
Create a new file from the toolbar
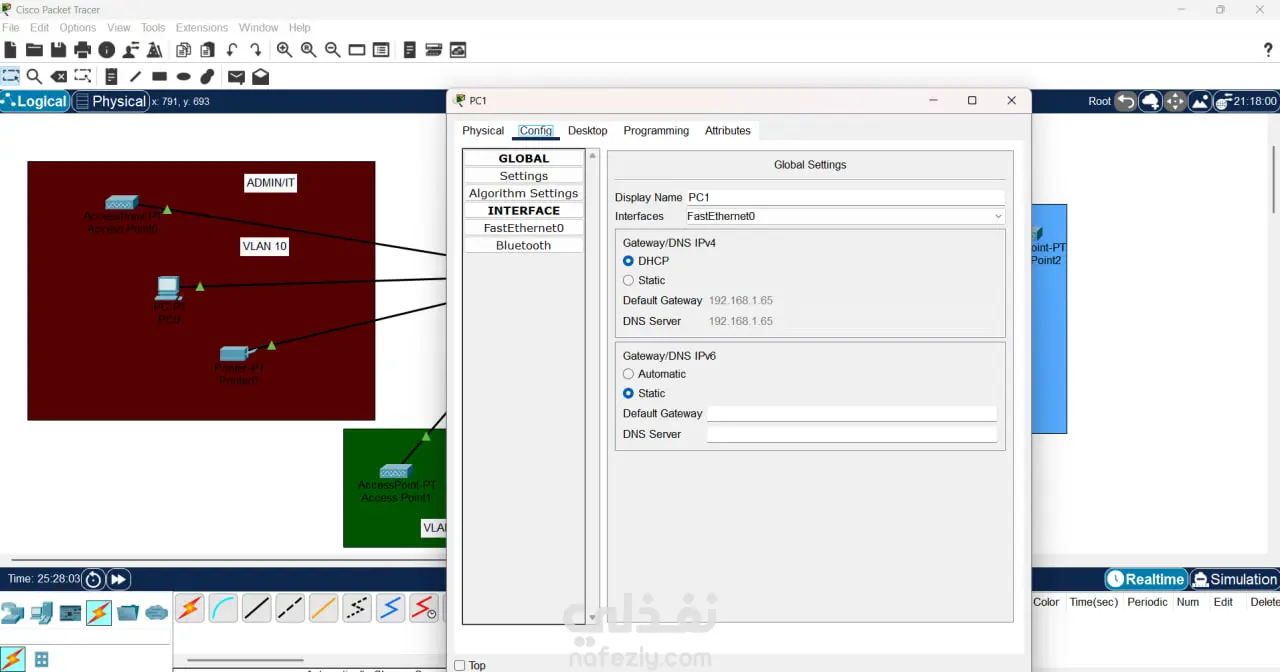tap(10, 50)
